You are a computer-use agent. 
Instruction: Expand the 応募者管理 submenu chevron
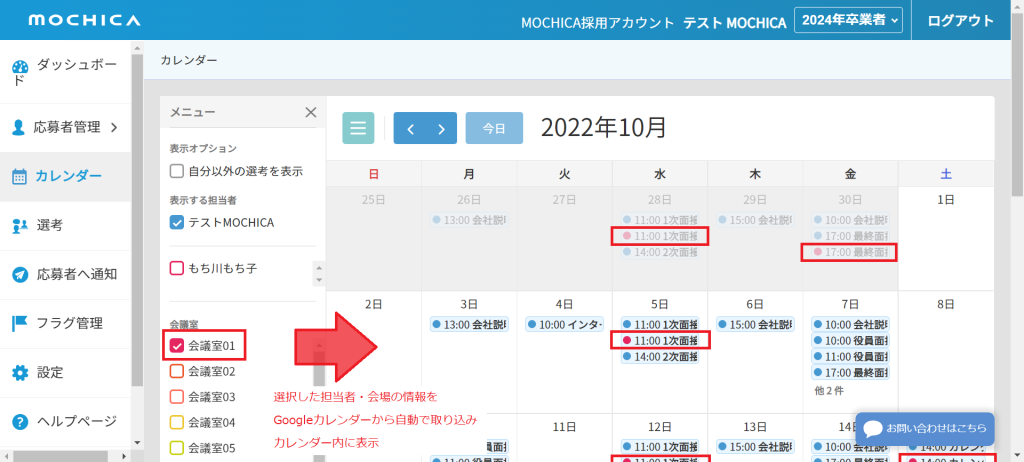113,127
